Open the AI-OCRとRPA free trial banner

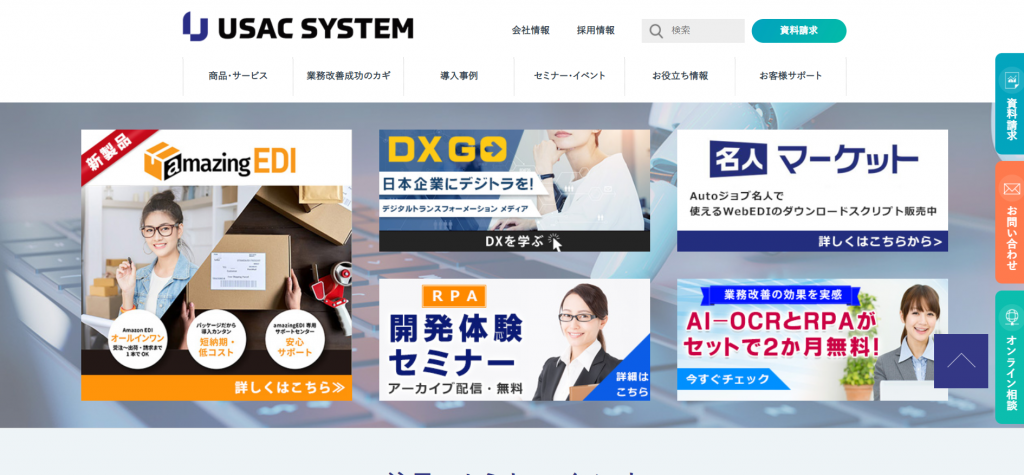[812, 340]
